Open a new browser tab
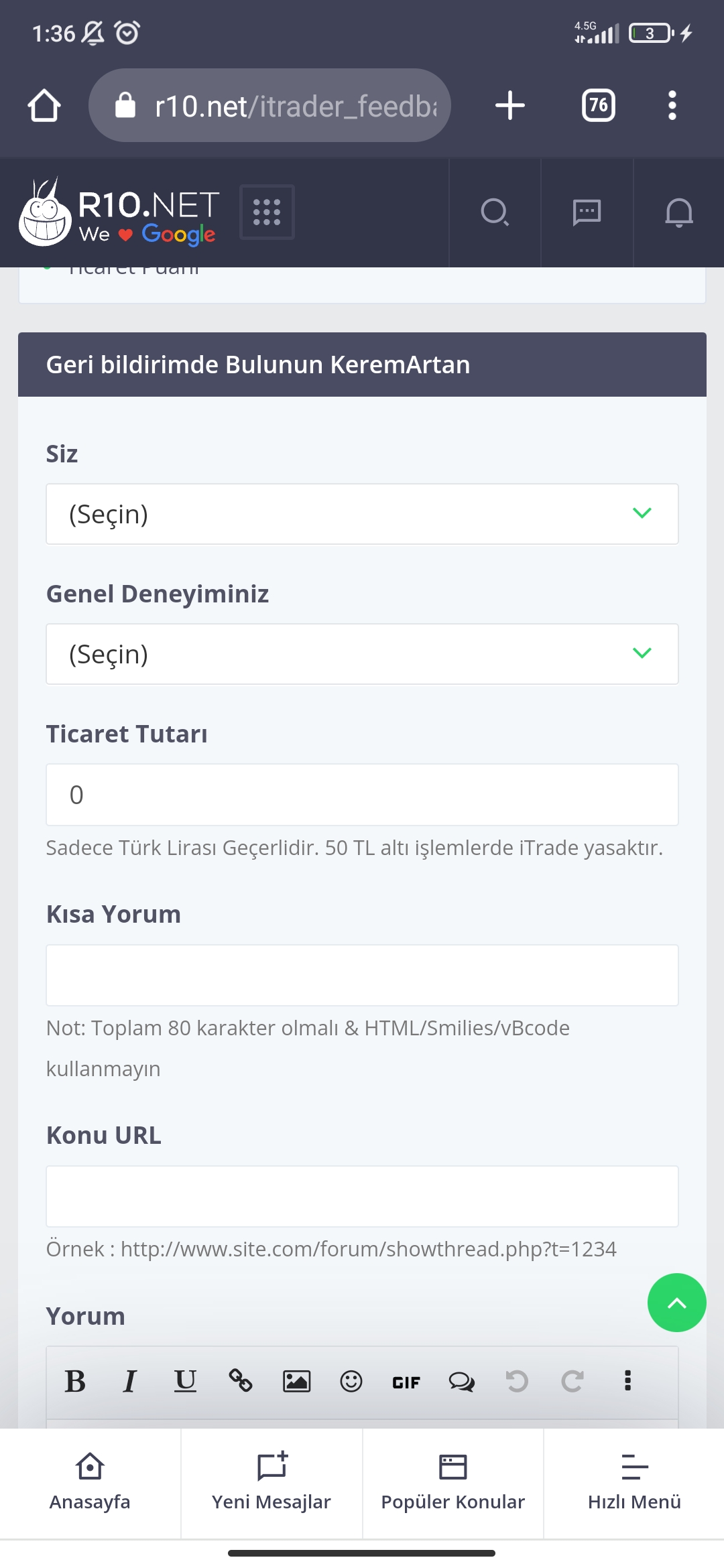Viewport: 724px width, 1568px height. point(509,106)
